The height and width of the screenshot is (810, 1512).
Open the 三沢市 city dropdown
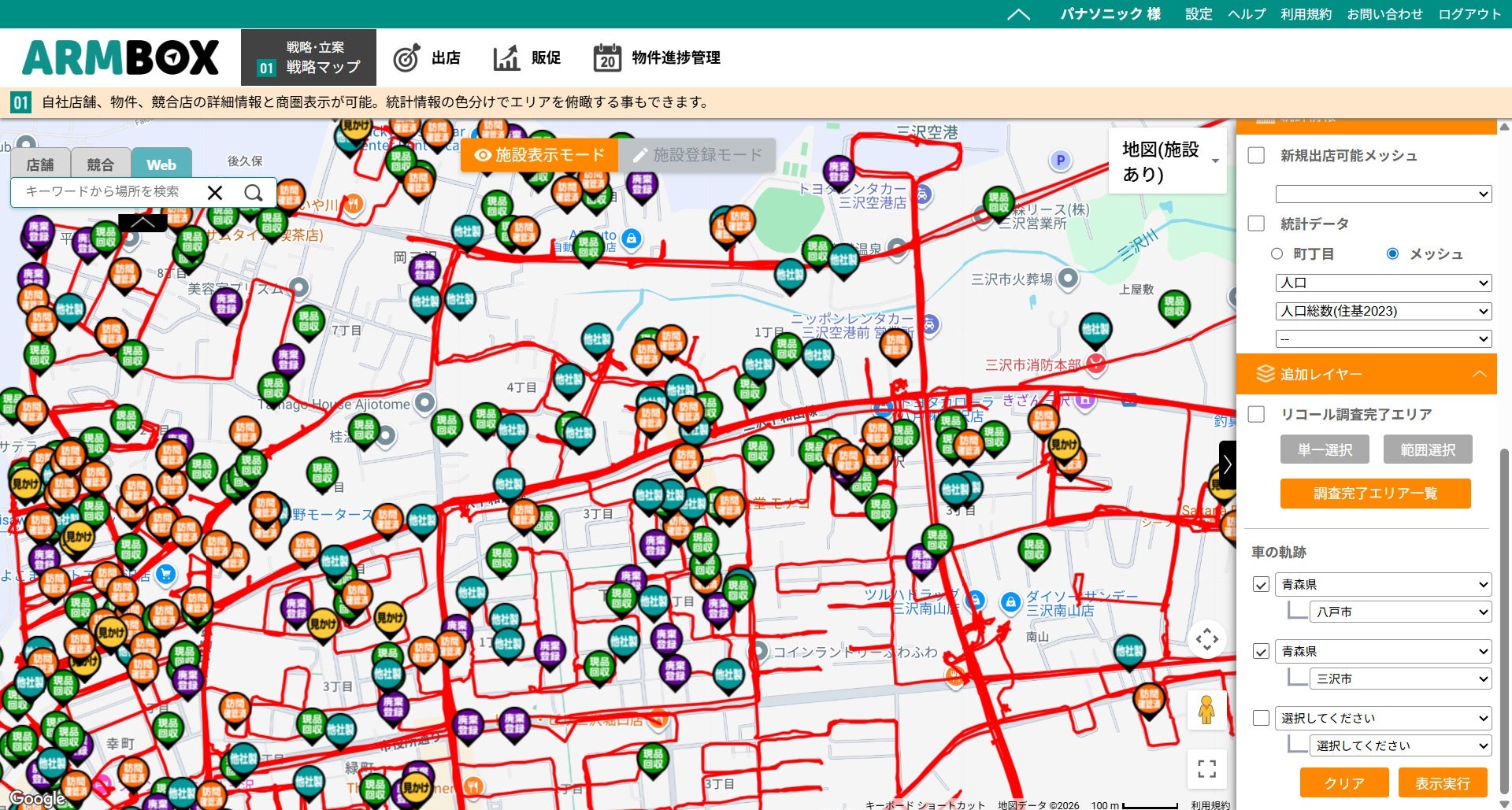click(x=1401, y=679)
